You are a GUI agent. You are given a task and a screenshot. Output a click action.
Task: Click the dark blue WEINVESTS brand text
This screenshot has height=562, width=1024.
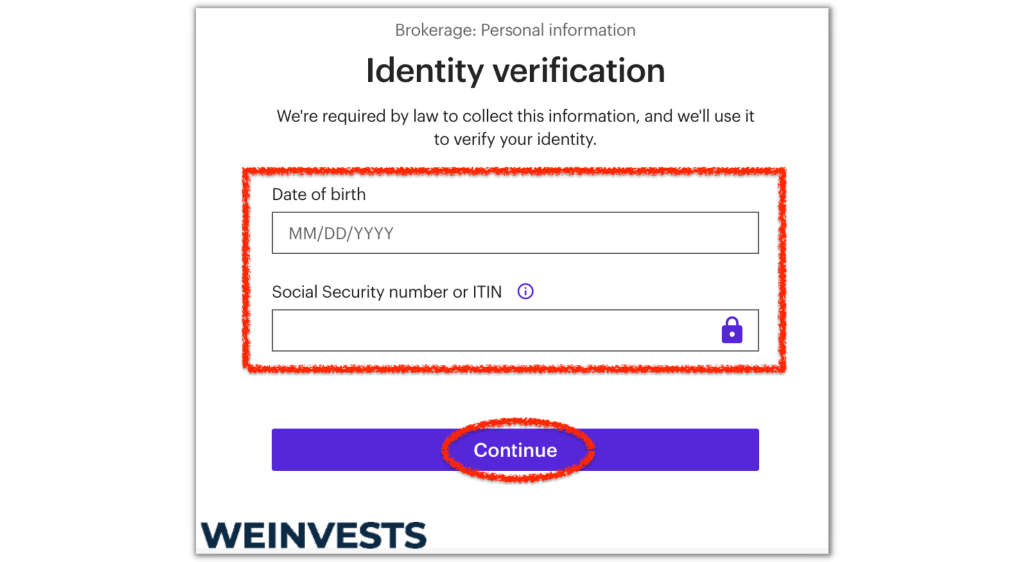[x=313, y=535]
